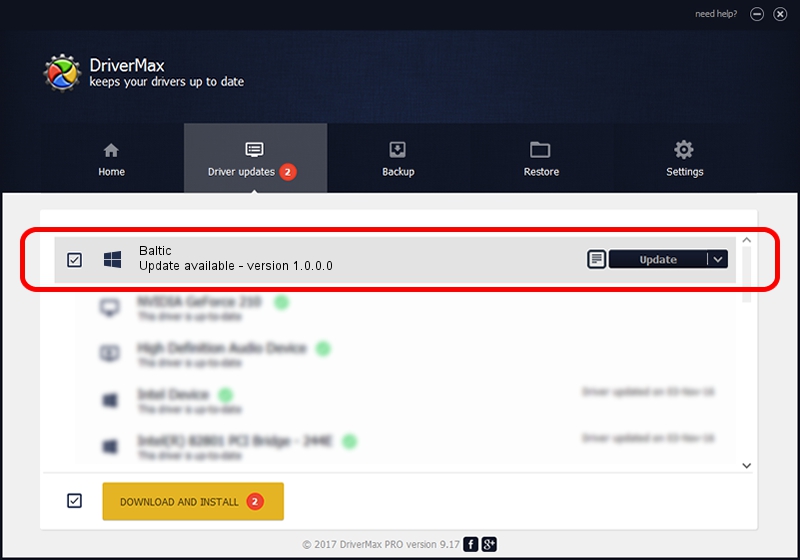Toggle the Baltic driver checkbox
800x560 pixels.
click(x=74, y=260)
